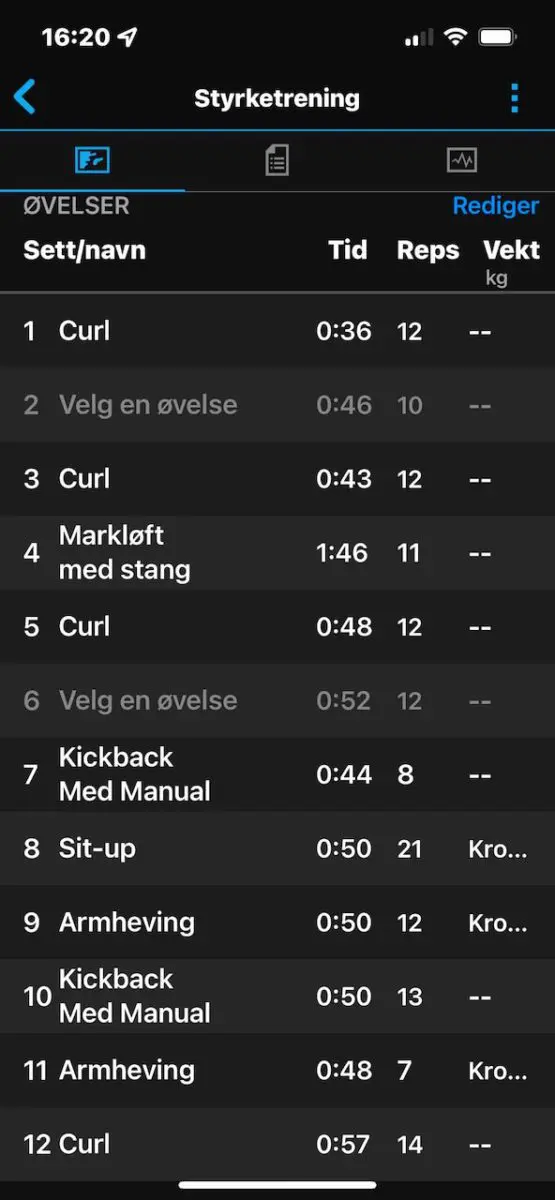The width and height of the screenshot is (555, 1200).
Task: Tap truncated weight value on set 9 Armheving
Action: coord(497,922)
